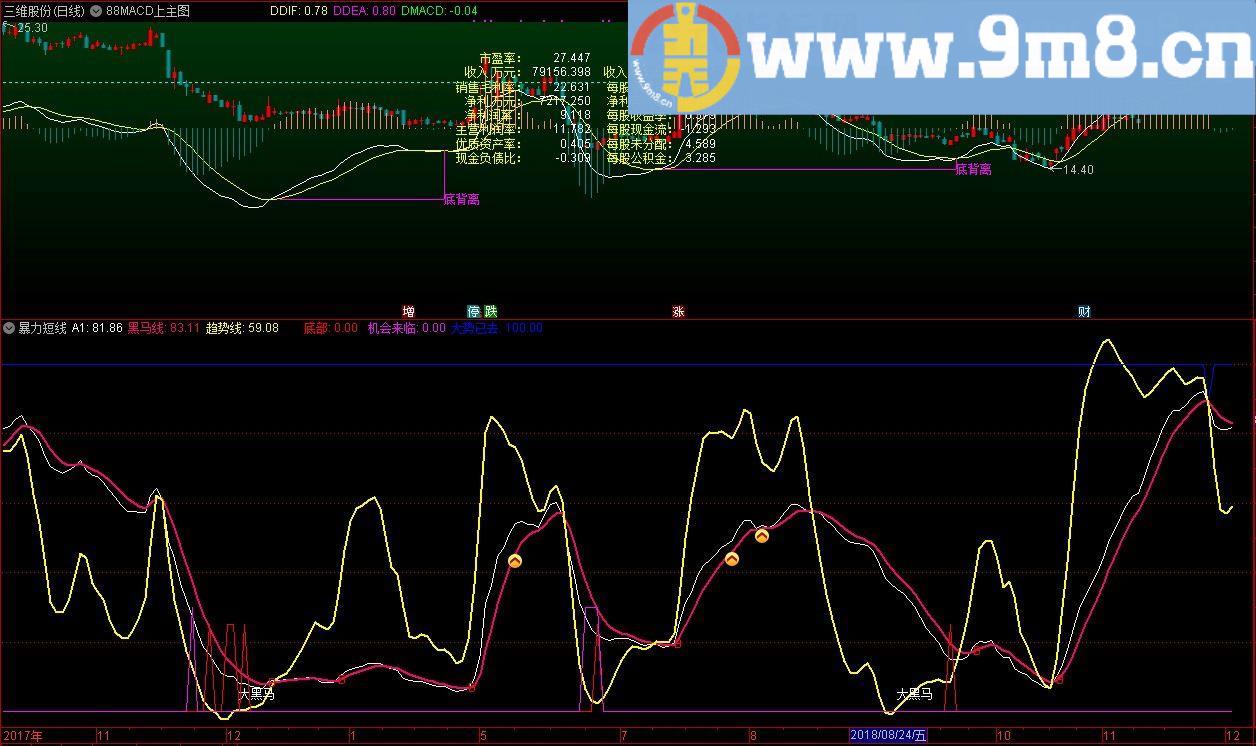Click the orange arrow signal near month 5
Viewport: 1256px width, 746px height.
pyautogui.click(x=515, y=562)
